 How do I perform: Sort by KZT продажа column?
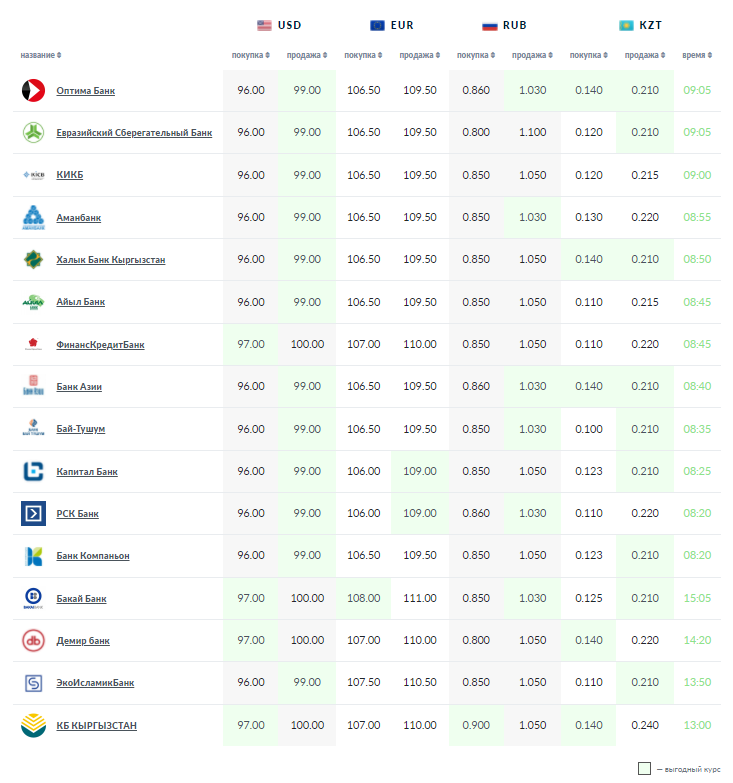click(x=644, y=55)
